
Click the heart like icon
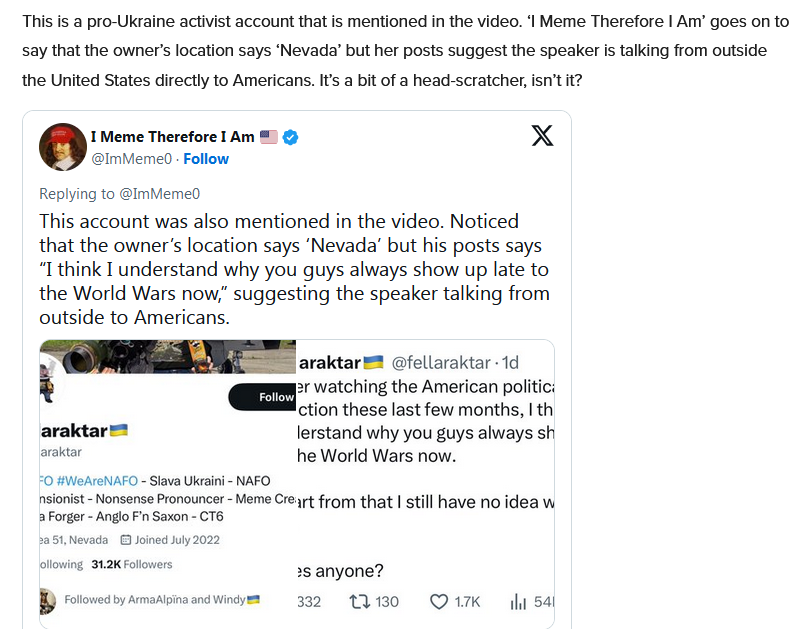(439, 601)
